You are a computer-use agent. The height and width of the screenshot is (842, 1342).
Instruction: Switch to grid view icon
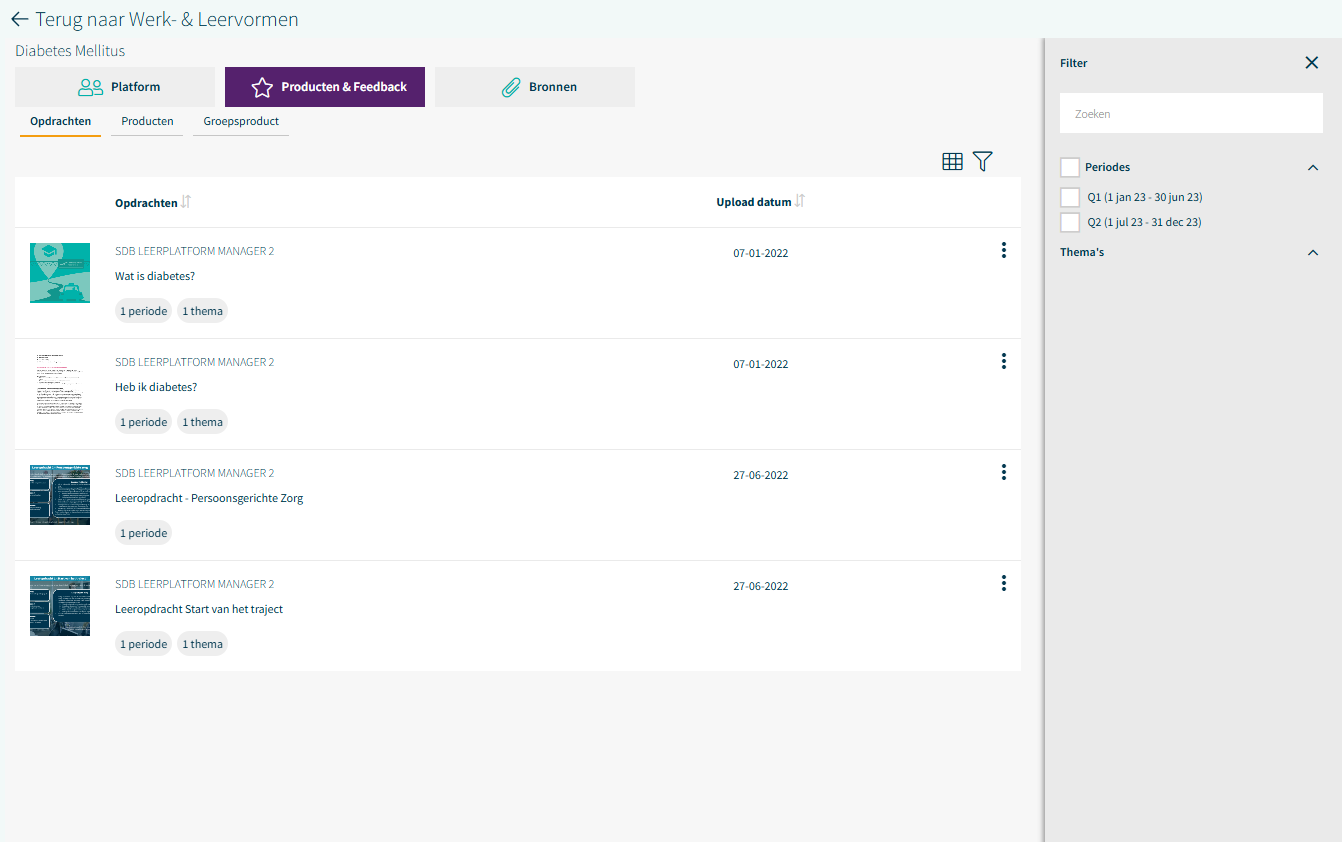(952, 162)
